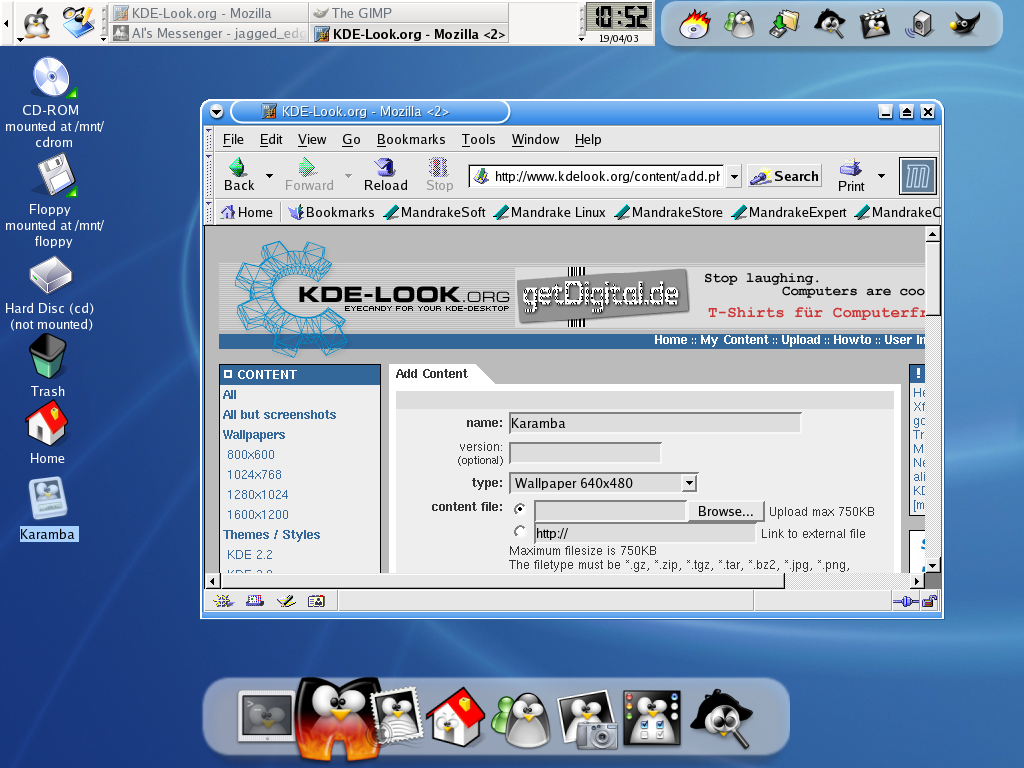The image size is (1024, 768).
Task: Open the Back button history dropdown
Action: click(269, 176)
